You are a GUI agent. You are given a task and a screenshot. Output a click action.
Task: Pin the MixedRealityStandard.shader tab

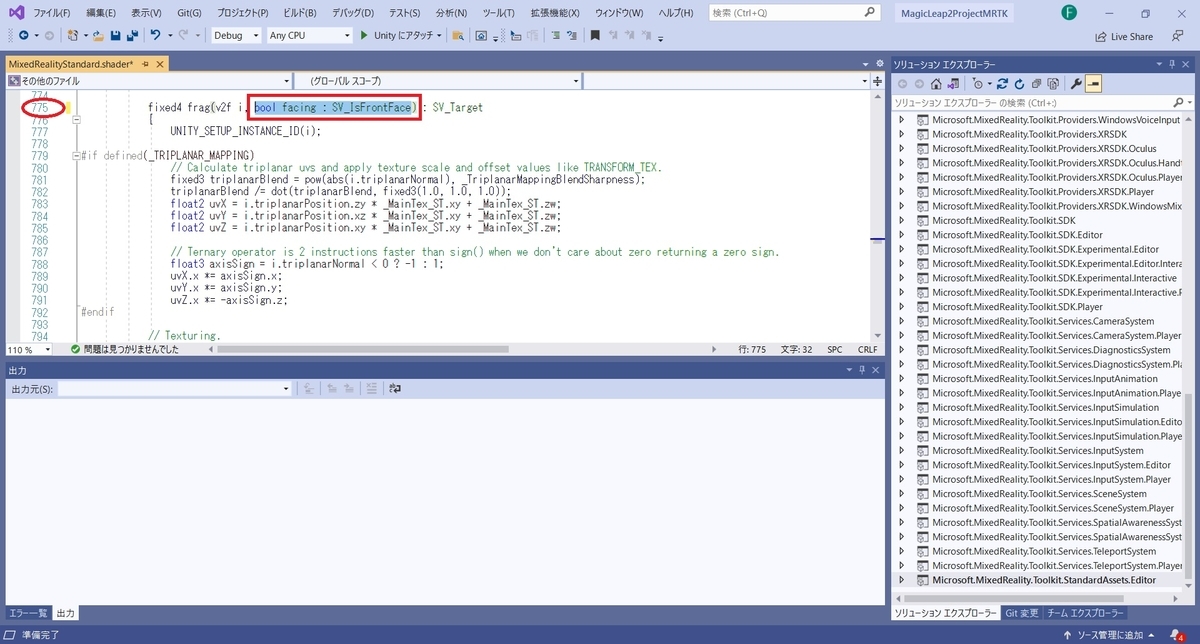point(144,64)
